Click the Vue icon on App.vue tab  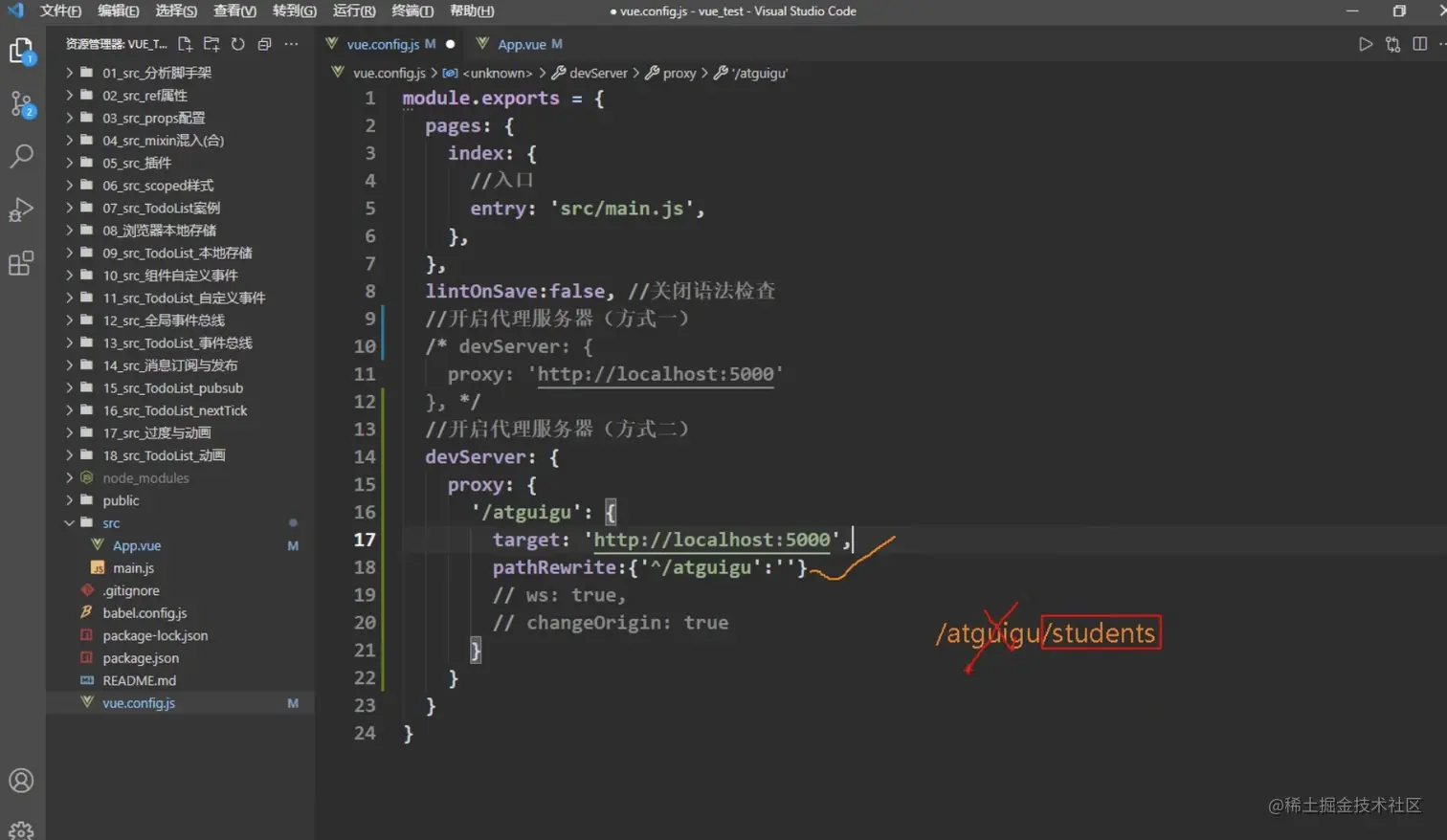(482, 43)
